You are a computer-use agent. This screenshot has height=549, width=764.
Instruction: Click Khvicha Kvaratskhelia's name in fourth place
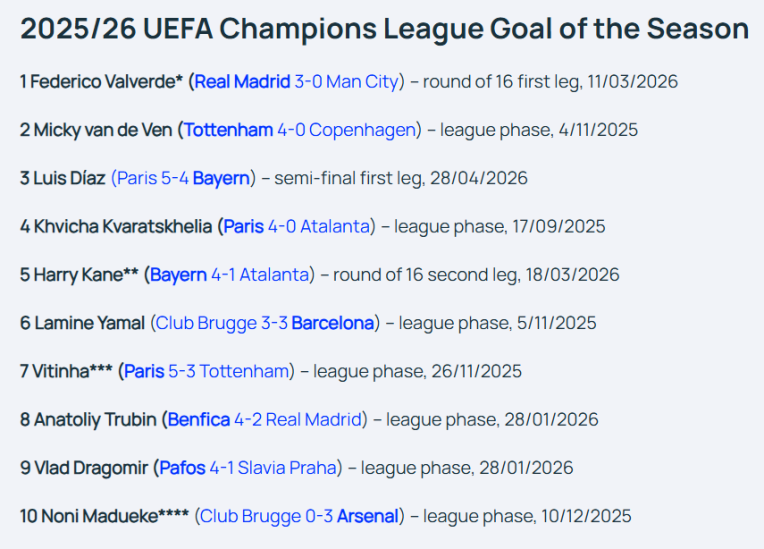coord(123,227)
